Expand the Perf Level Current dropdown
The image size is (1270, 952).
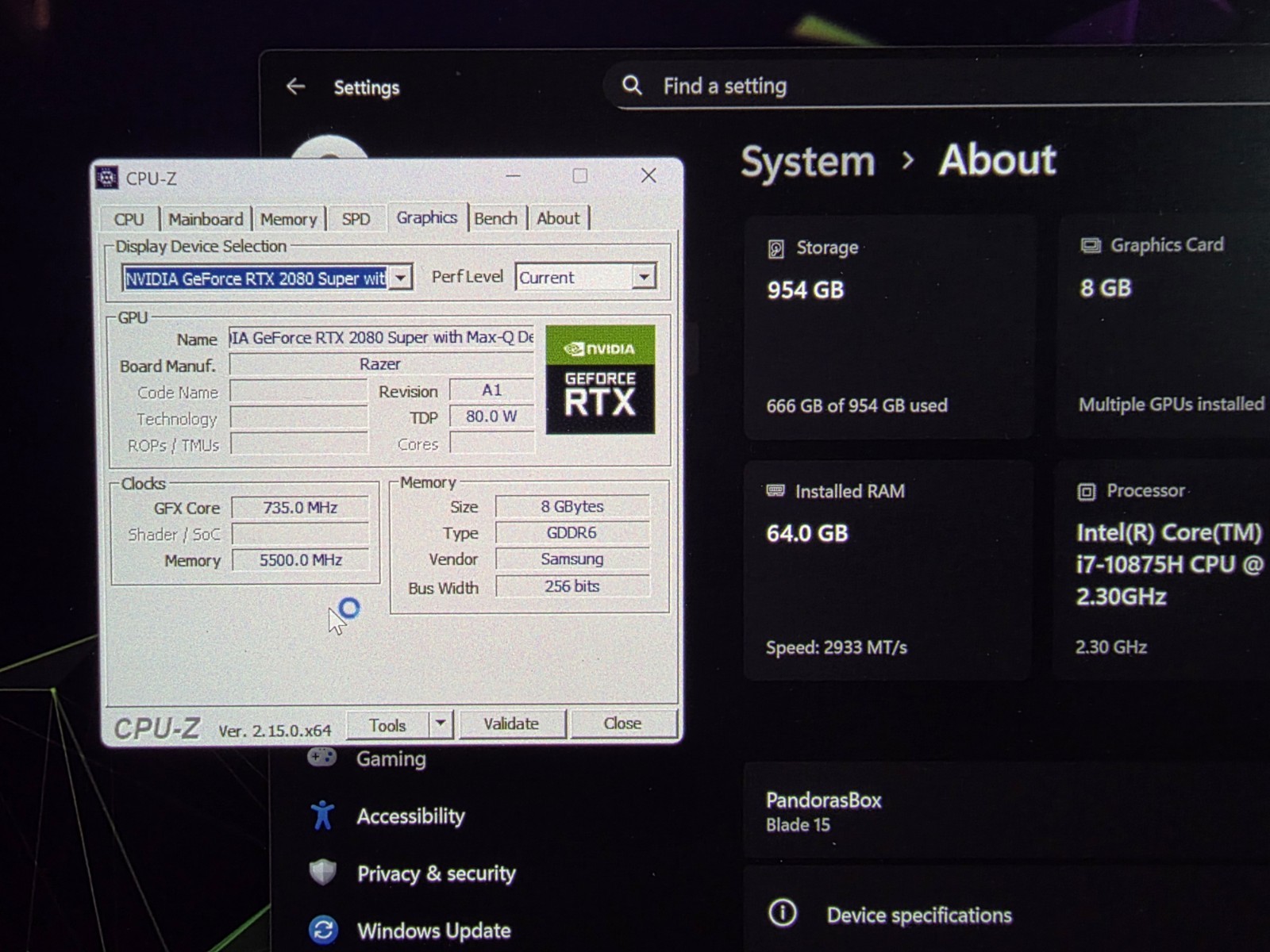tap(644, 277)
